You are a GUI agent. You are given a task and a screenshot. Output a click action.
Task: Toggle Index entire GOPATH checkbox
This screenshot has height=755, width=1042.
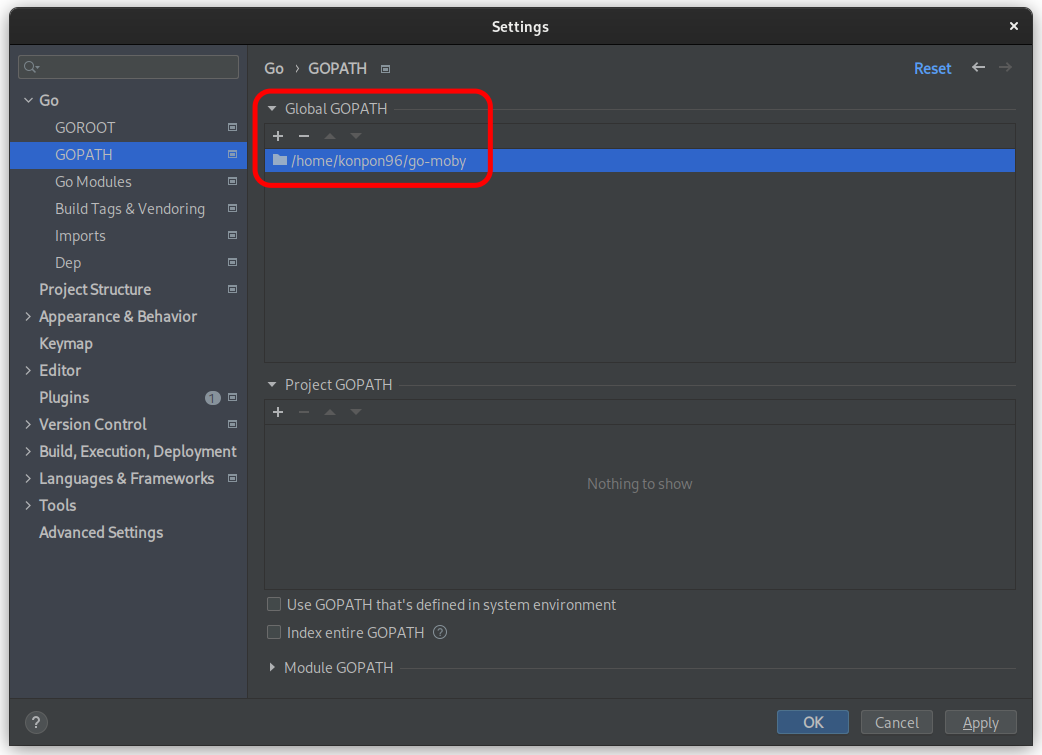(274, 632)
